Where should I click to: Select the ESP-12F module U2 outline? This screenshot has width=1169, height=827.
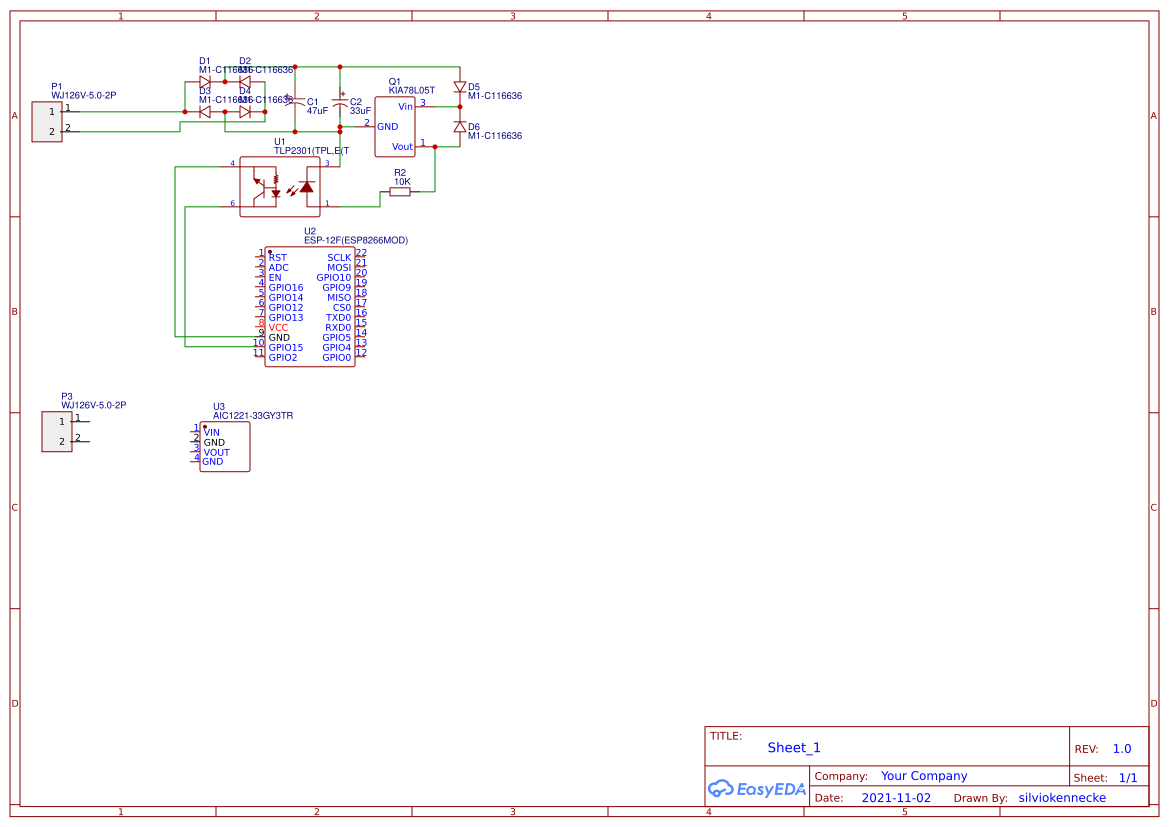pos(310,305)
